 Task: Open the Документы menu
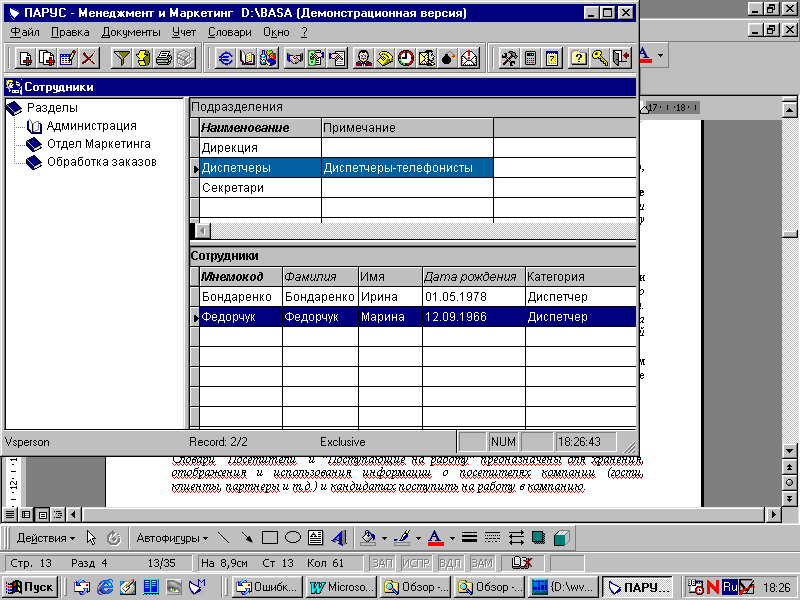click(131, 32)
